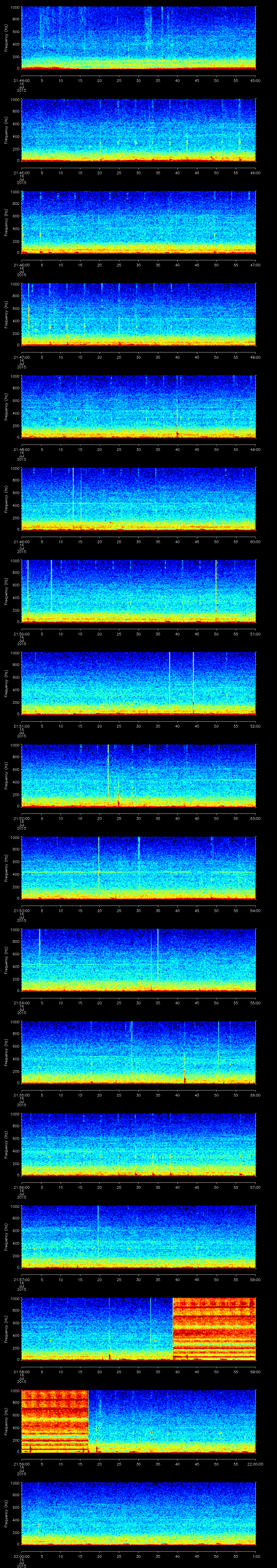The height and width of the screenshot is (1568, 277).
Task: Click the spectrogram panel starting at 21:47:00
Action: (x=138, y=314)
